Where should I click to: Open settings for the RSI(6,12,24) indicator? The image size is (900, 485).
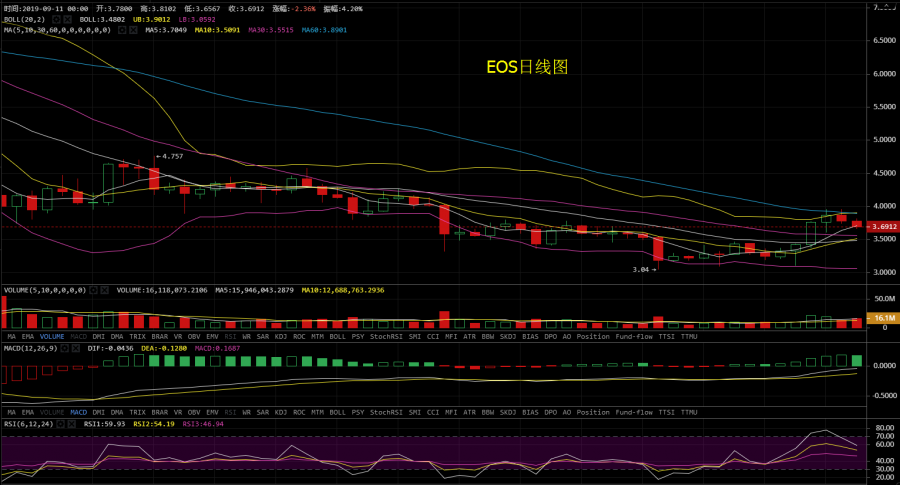coord(60,424)
